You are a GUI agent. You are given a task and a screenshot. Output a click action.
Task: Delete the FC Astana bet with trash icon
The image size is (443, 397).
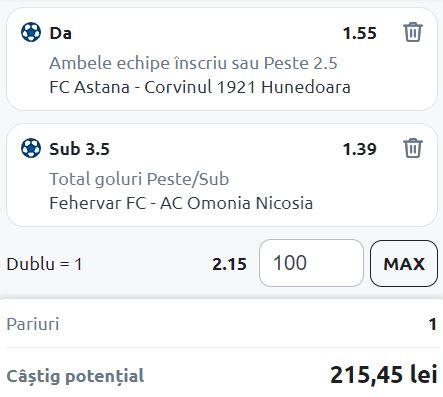pyautogui.click(x=413, y=32)
